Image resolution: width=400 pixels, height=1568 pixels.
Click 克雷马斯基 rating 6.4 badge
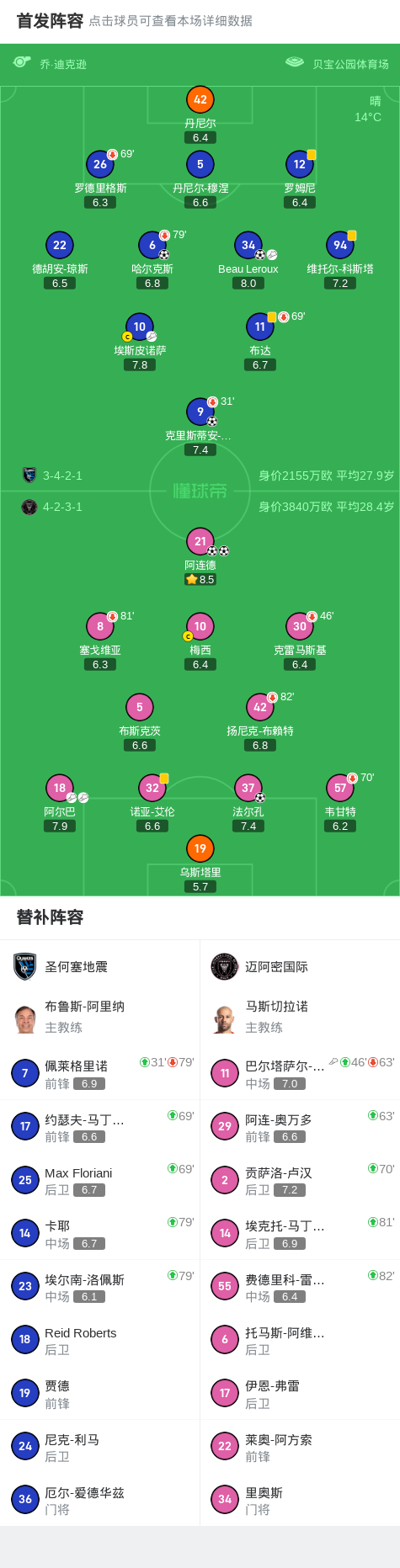[300, 664]
